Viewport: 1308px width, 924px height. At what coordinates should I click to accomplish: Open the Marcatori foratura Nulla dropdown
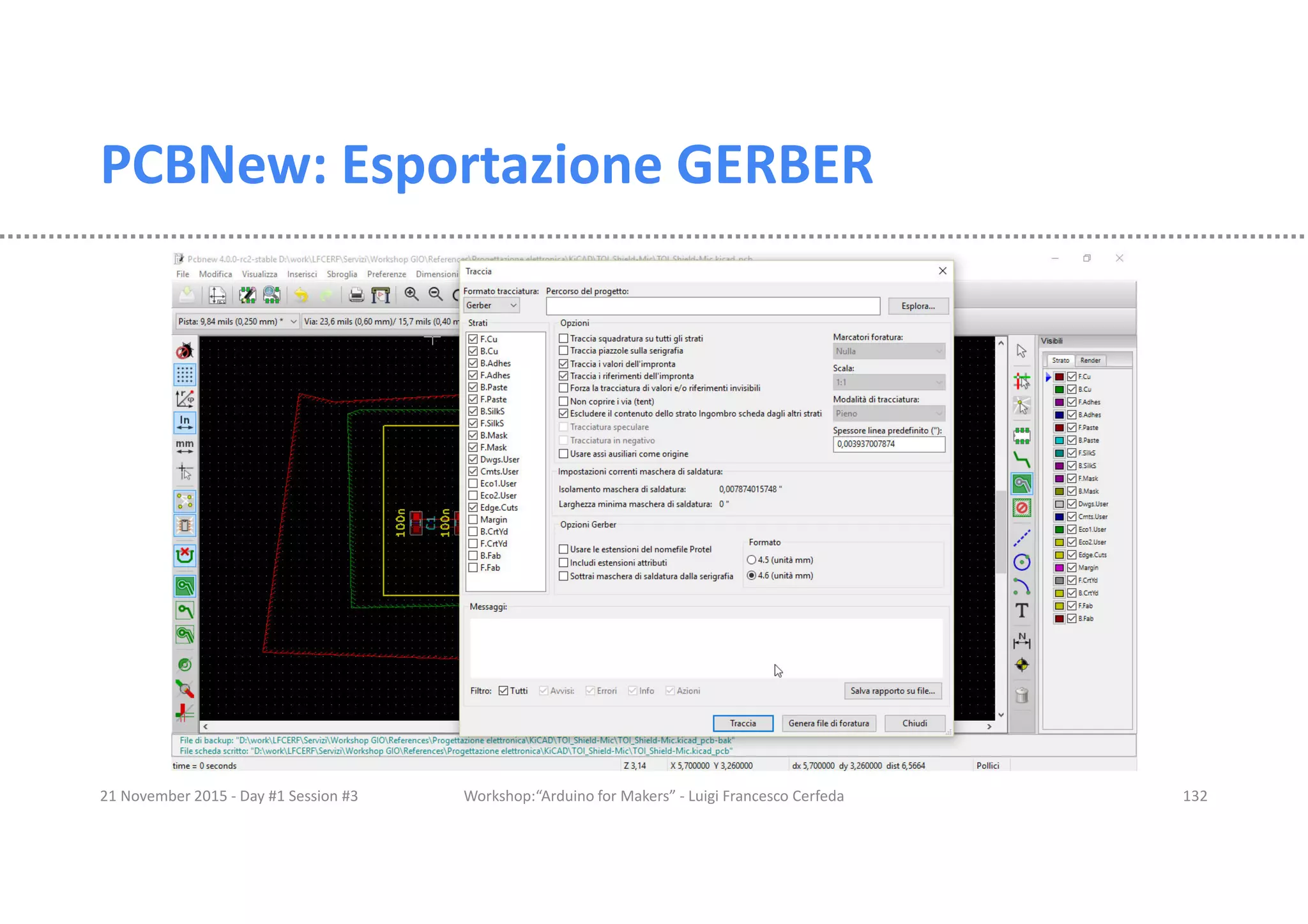tap(888, 351)
